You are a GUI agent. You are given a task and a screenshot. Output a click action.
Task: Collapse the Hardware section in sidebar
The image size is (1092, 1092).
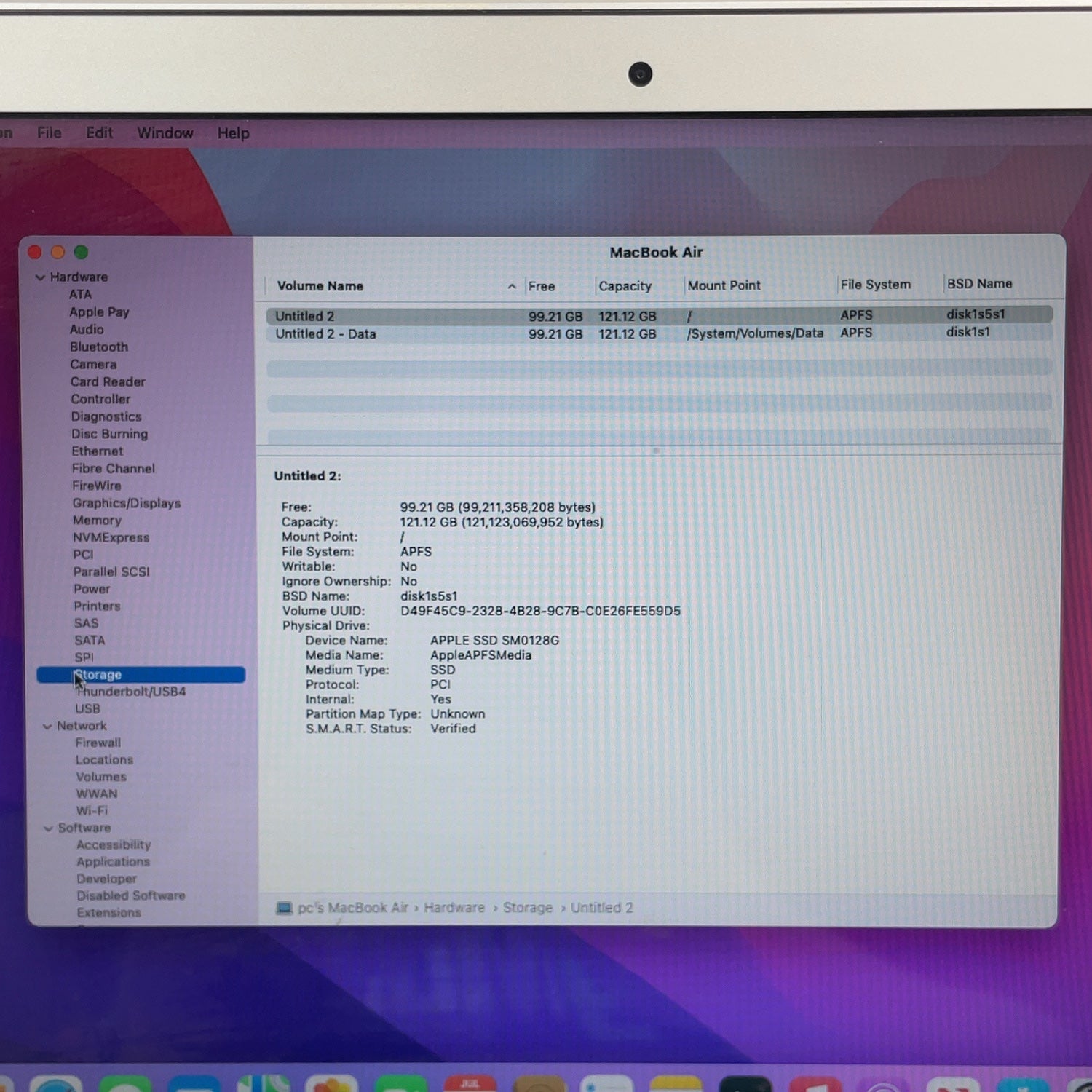[41, 277]
